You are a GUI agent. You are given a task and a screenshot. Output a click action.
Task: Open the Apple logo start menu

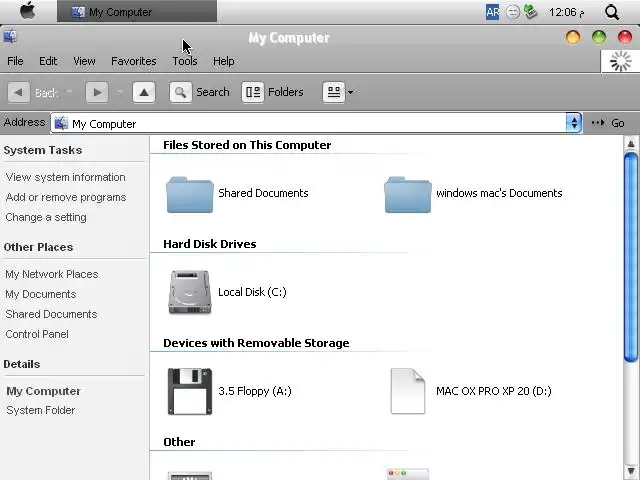(27, 11)
